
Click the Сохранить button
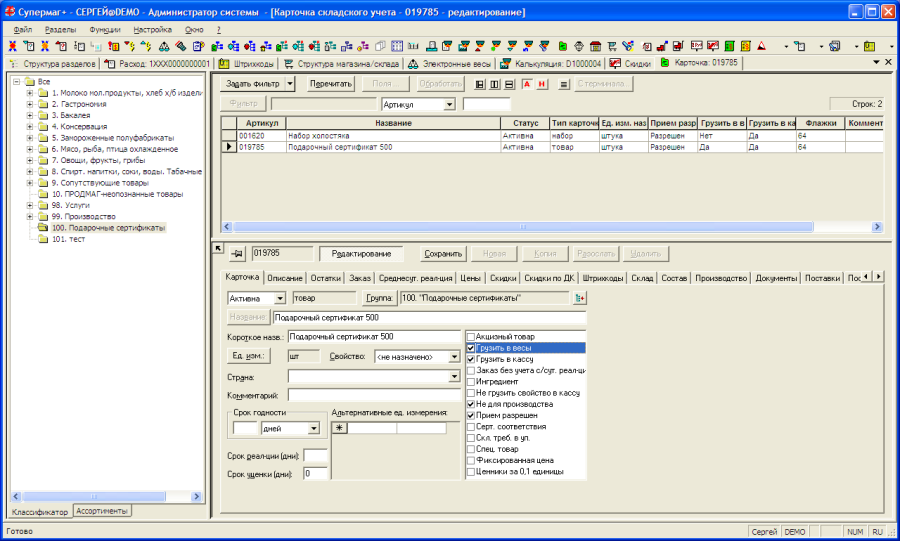tap(443, 254)
